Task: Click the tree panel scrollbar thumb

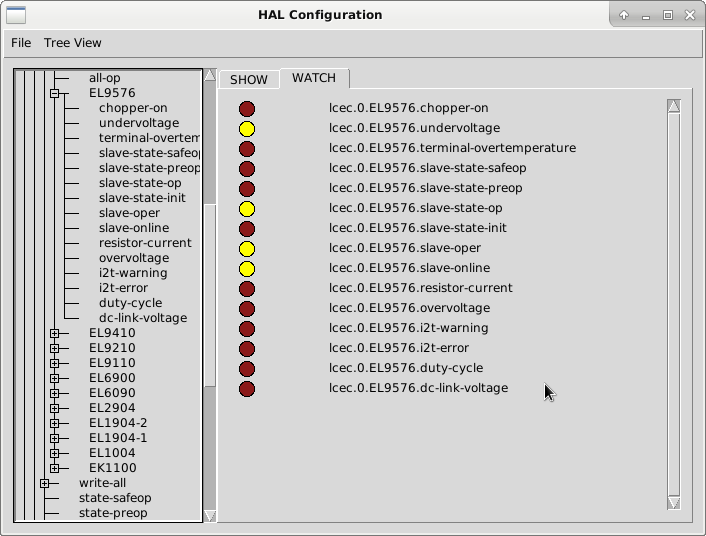Action: click(x=210, y=295)
